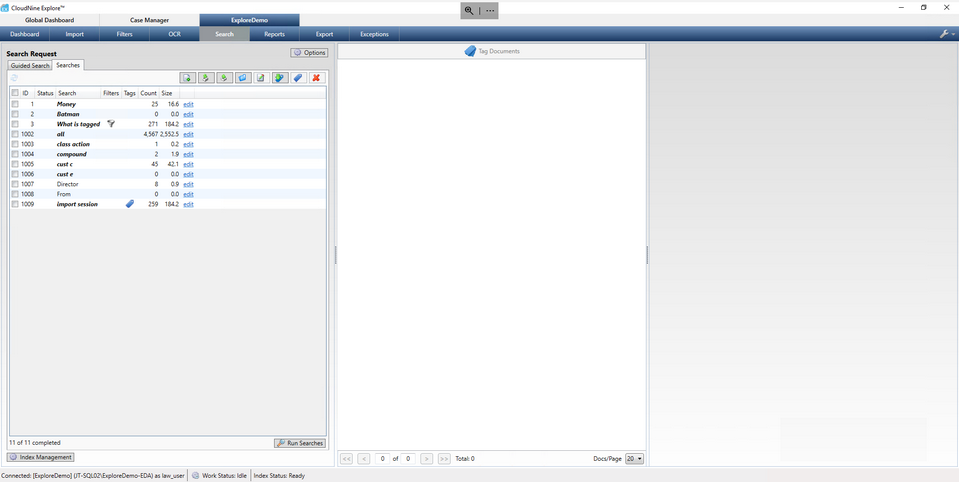
Task: Click the filter funnel icon on 'What is tagged'
Action: (111, 124)
